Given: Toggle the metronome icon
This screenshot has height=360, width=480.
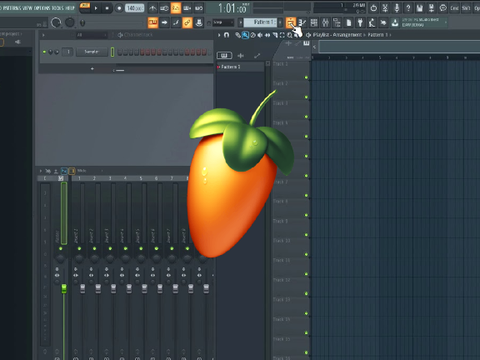Looking at the screenshot, I should click(x=153, y=8).
